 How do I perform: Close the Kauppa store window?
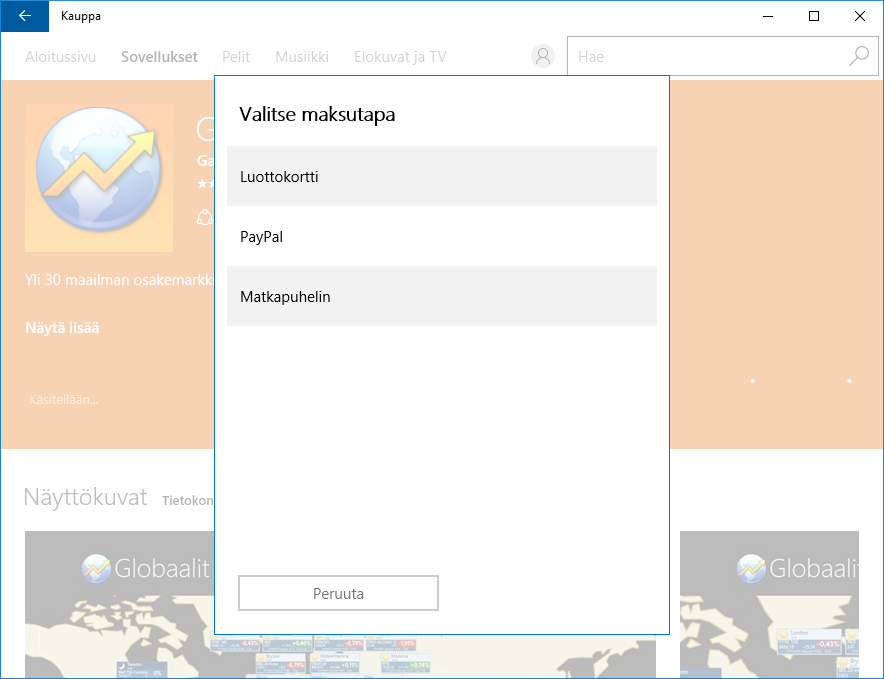860,16
